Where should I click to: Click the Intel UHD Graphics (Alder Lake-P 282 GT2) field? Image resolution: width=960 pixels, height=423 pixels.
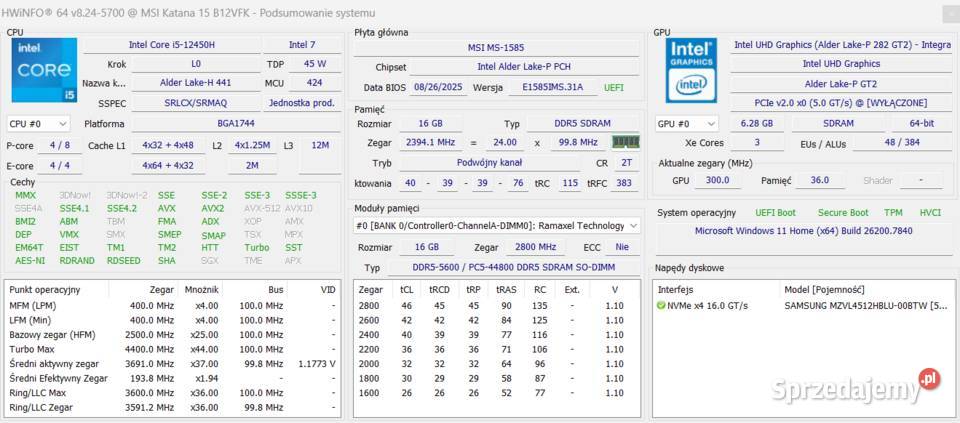(842, 45)
